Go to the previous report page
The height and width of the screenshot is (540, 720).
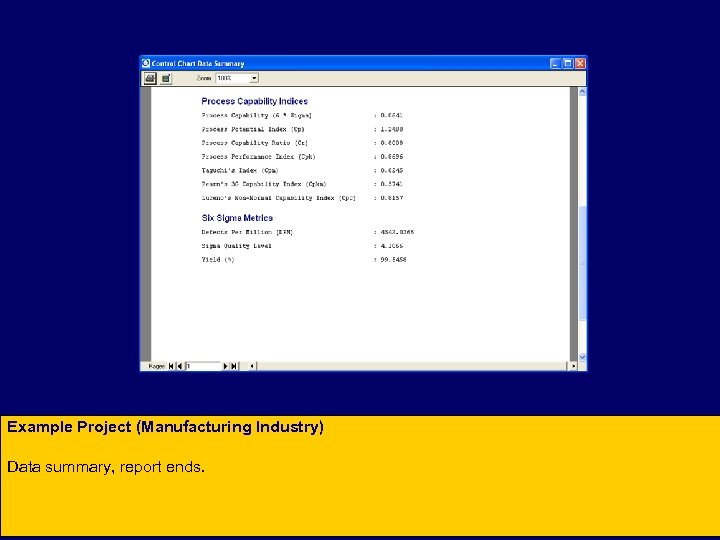tap(180, 366)
